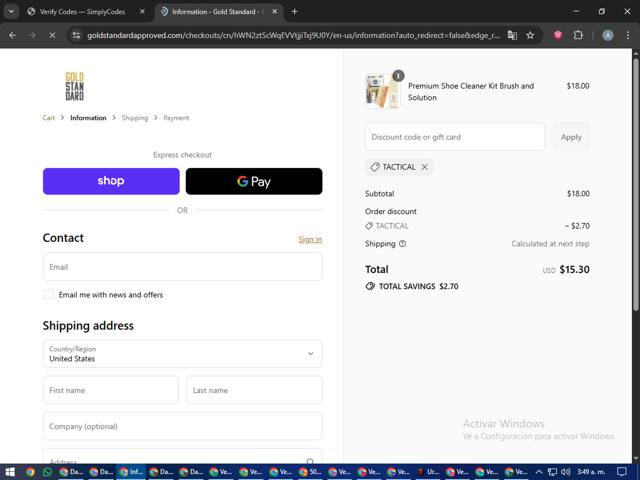The width and height of the screenshot is (640, 480).
Task: Click the address bar URL
Action: pyautogui.click(x=293, y=36)
